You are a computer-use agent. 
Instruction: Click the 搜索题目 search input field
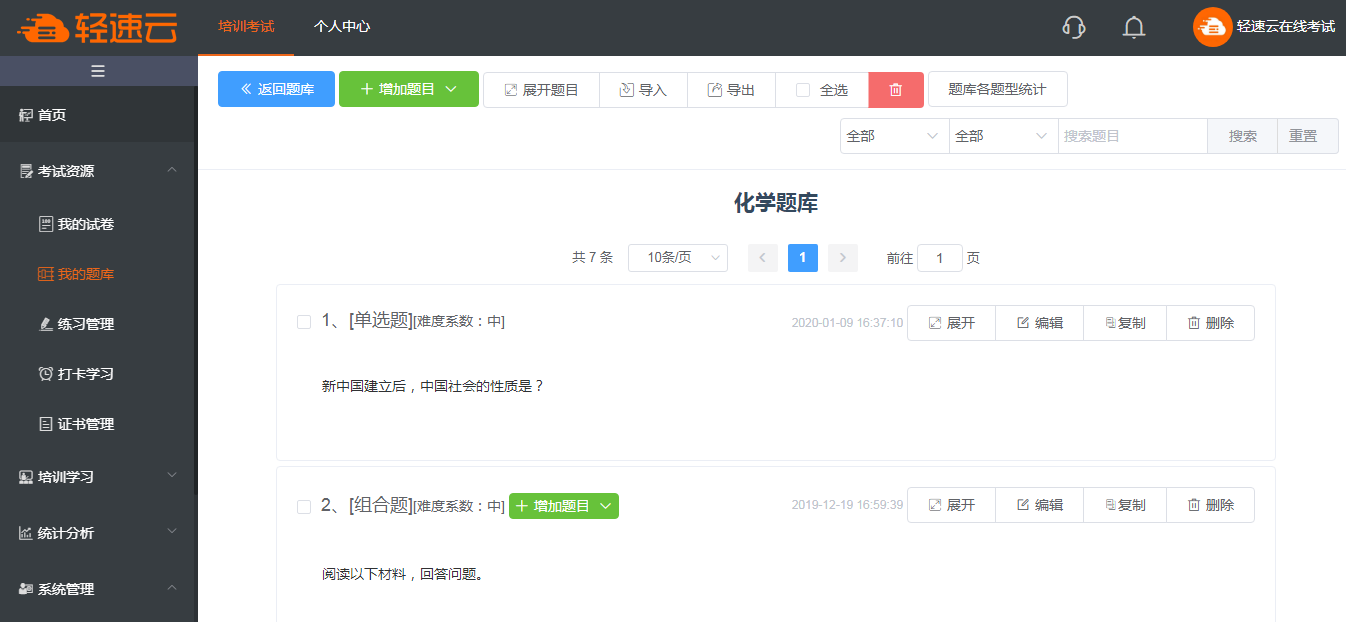[1132, 136]
